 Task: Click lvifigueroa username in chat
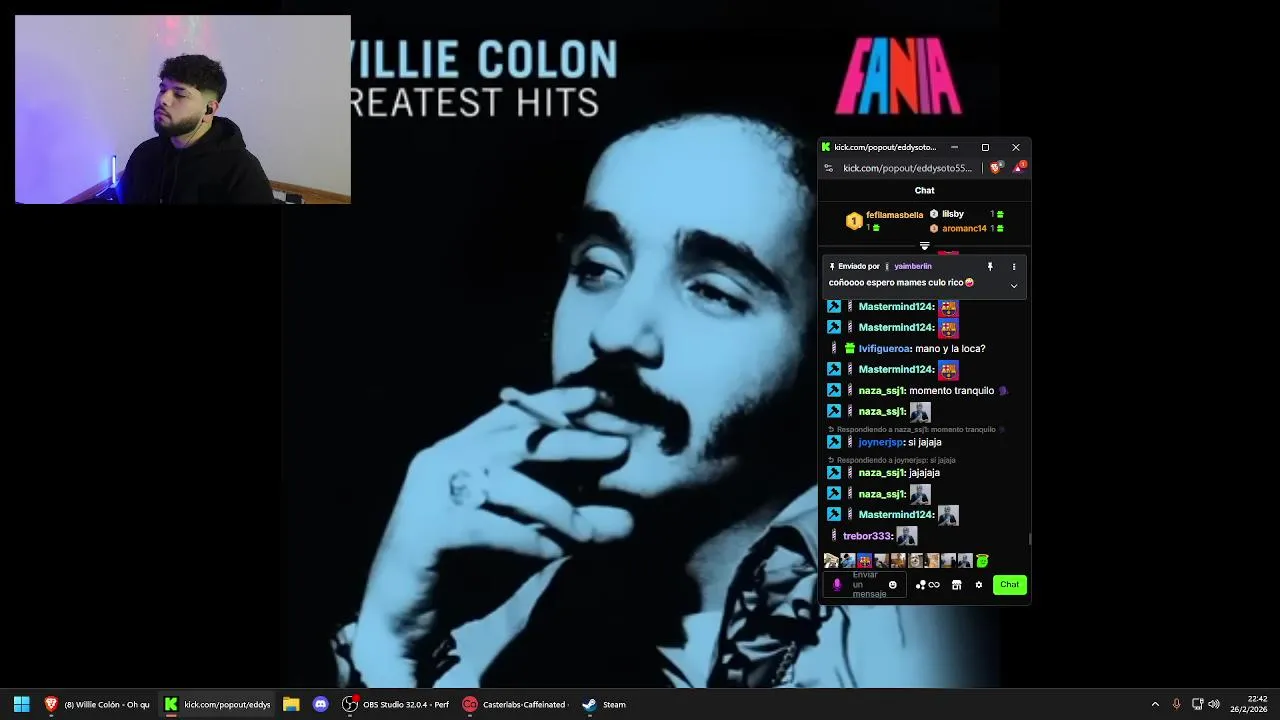coord(884,349)
